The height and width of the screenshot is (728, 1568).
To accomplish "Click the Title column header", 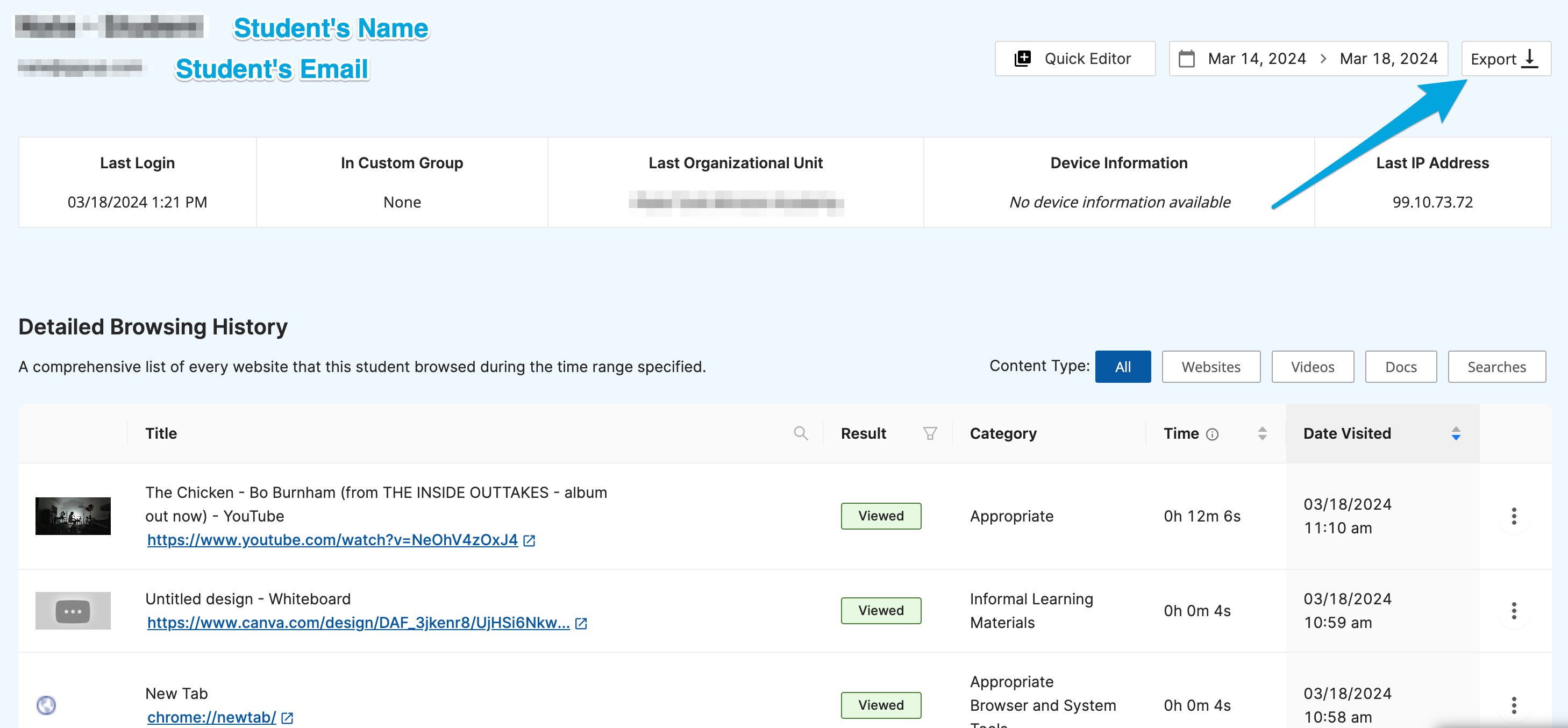I will 161,433.
